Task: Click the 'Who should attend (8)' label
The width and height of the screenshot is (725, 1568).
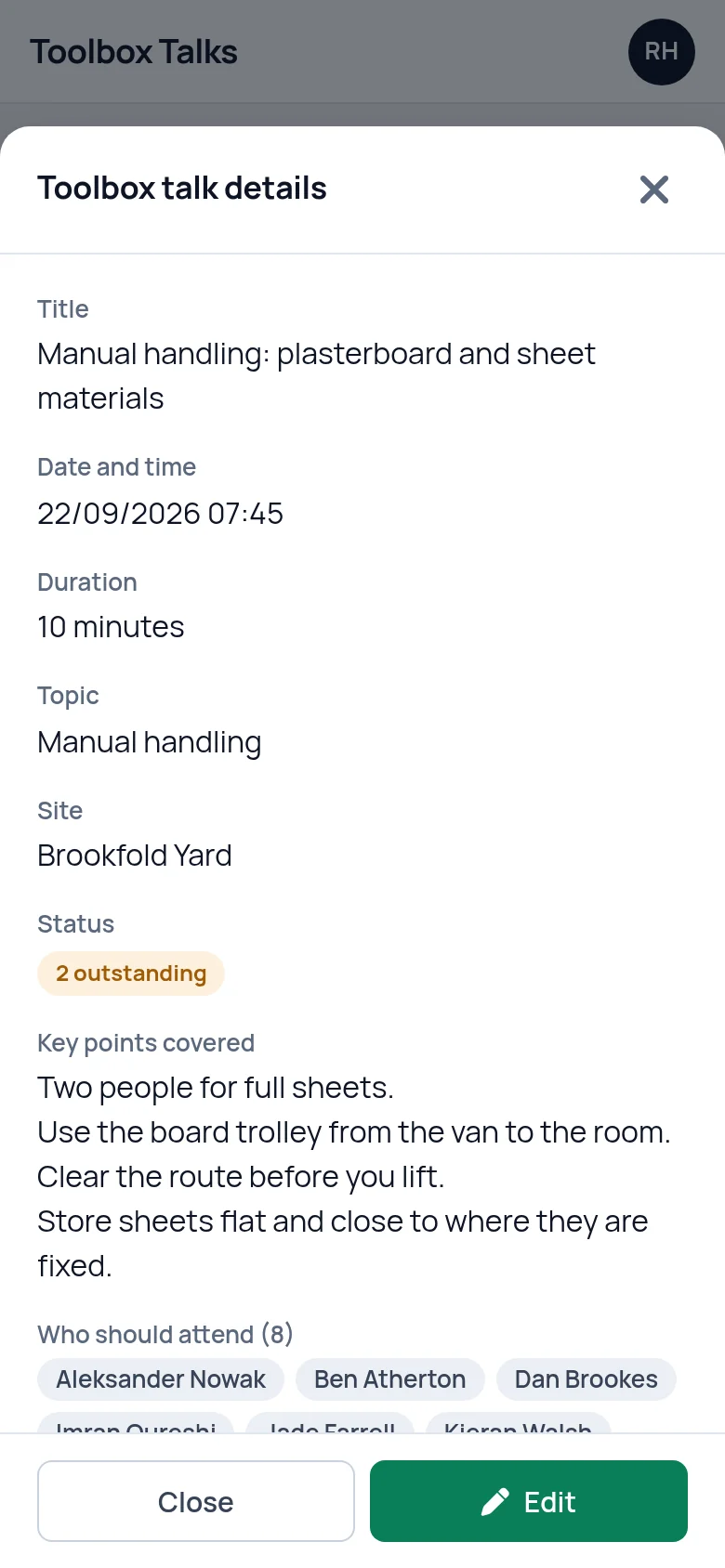Action: (x=165, y=1335)
